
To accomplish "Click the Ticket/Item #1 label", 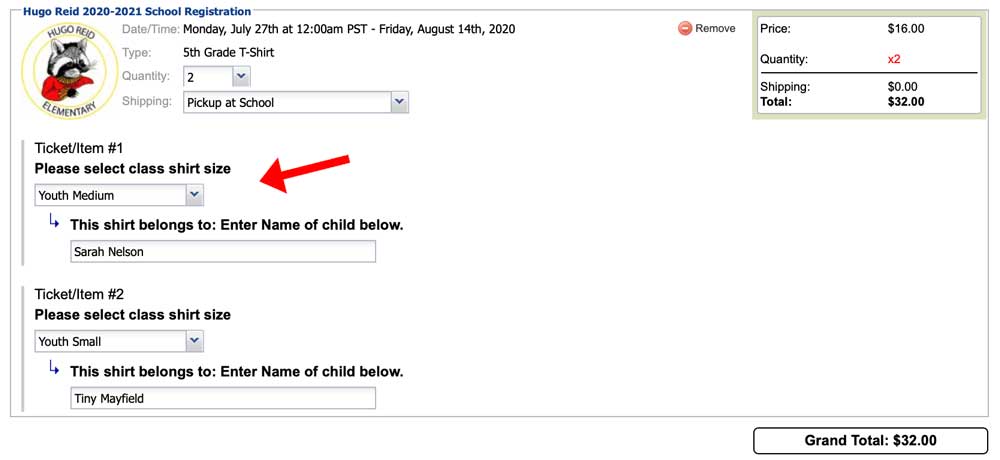I will coord(78,149).
